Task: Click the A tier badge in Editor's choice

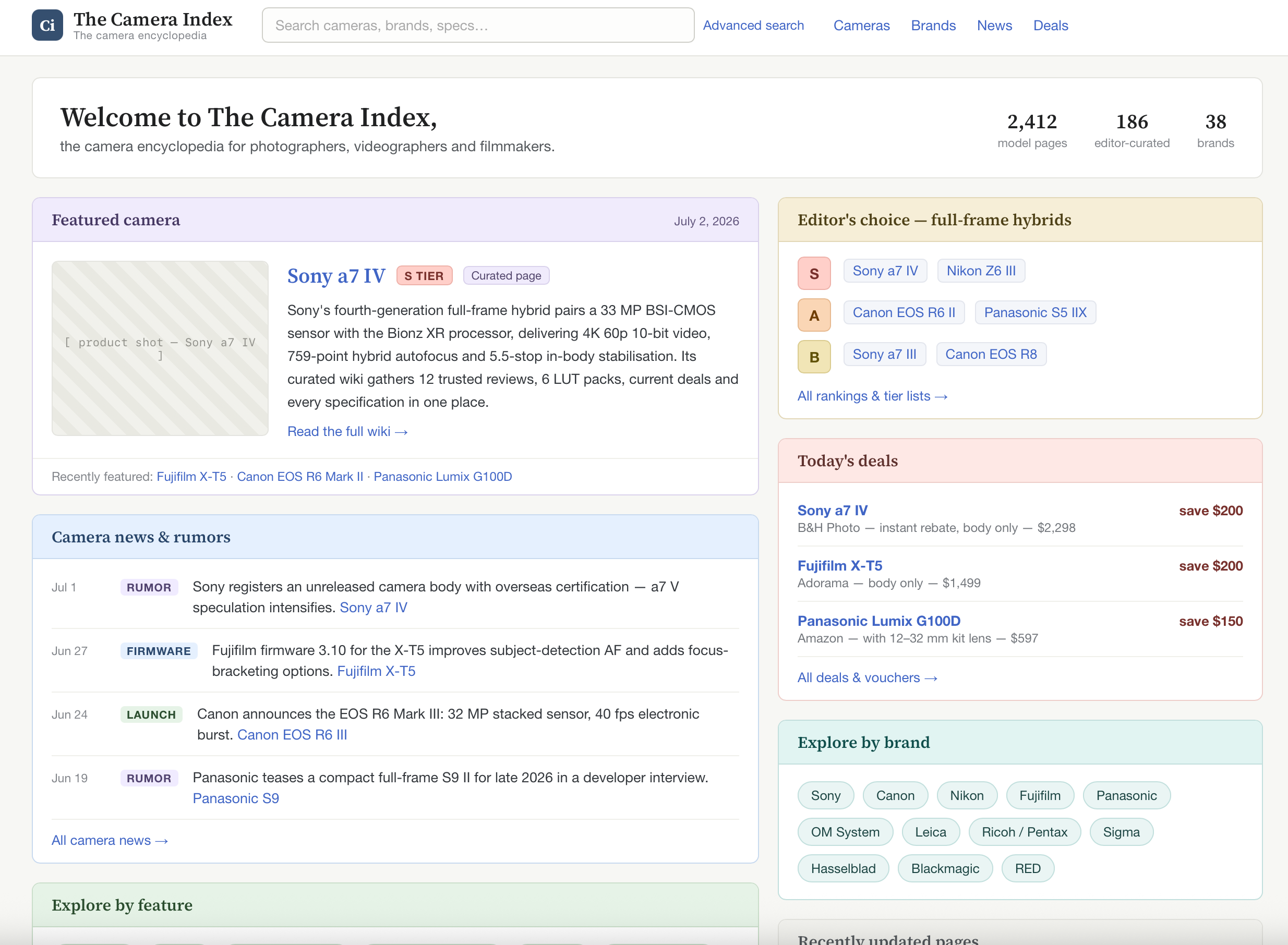Action: tap(814, 315)
